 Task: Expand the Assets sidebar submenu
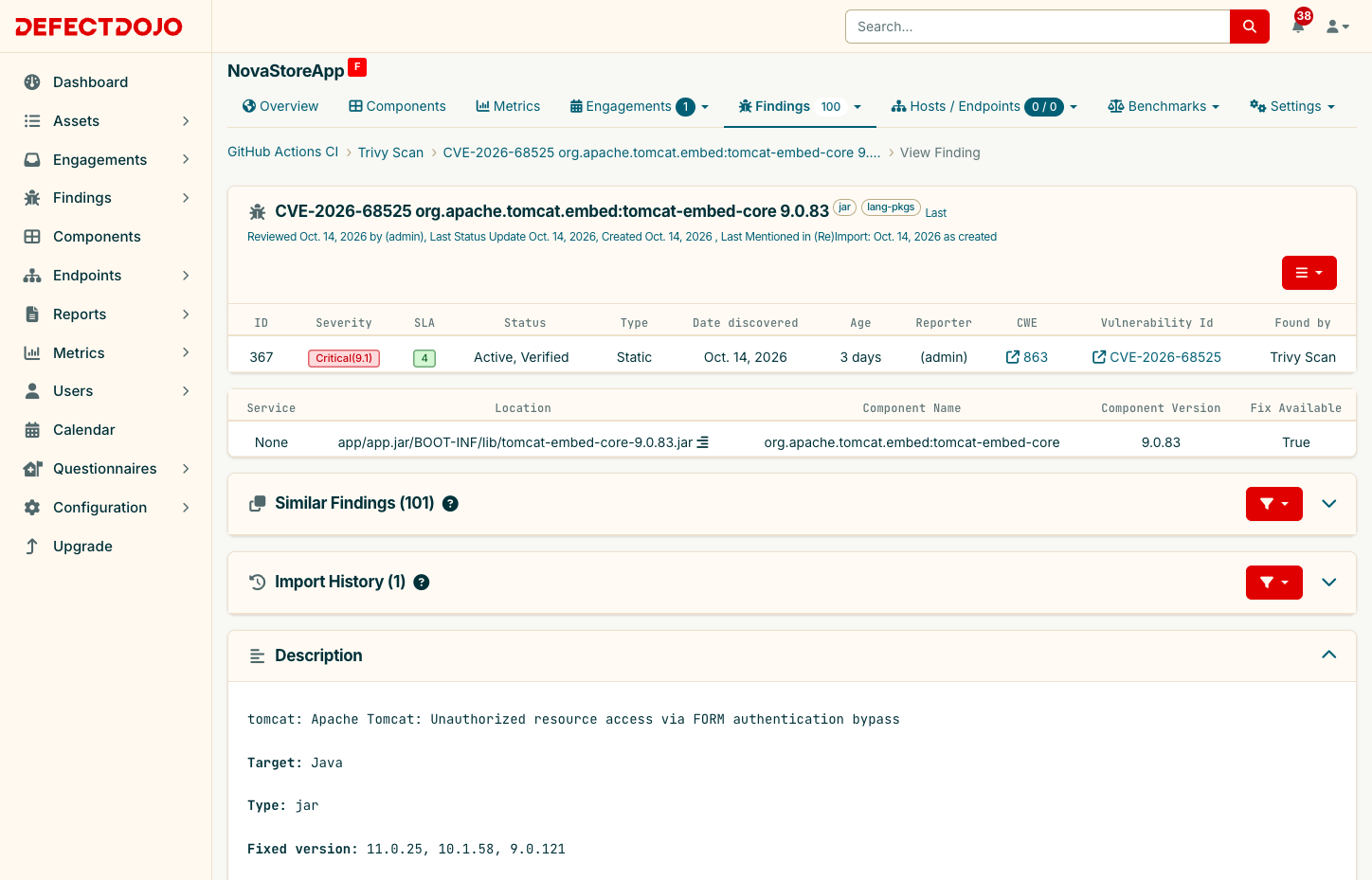186,121
